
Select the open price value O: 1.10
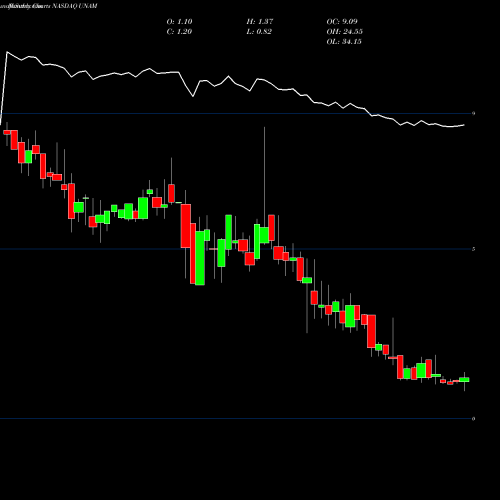179,21
